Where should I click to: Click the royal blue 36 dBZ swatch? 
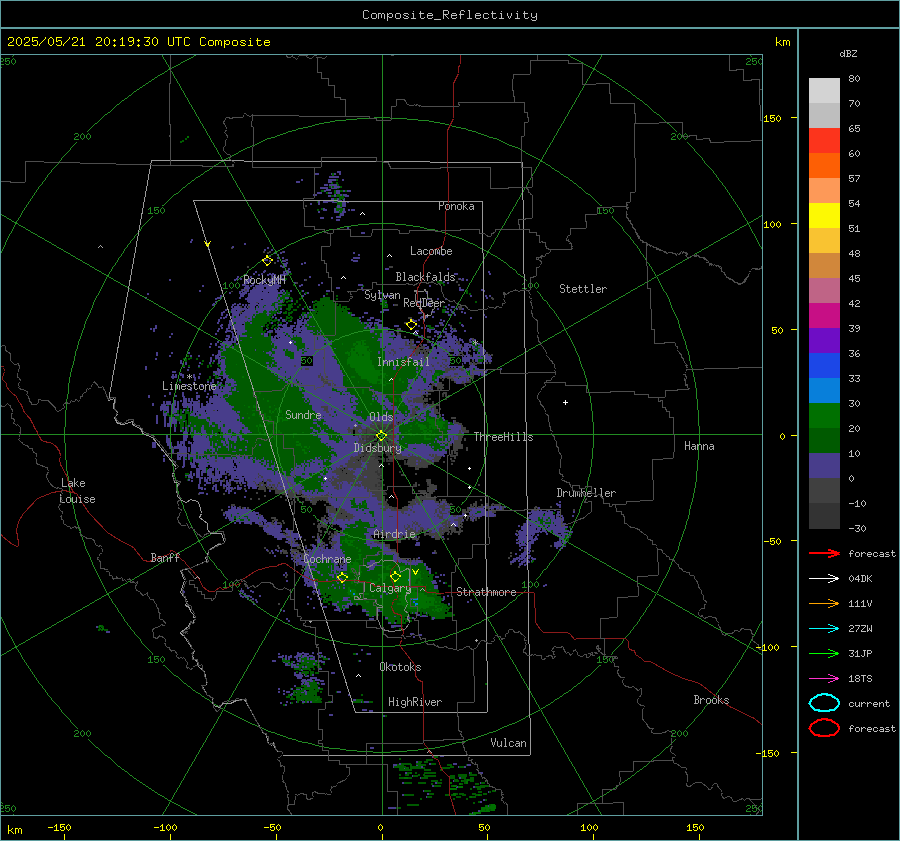[x=824, y=366]
